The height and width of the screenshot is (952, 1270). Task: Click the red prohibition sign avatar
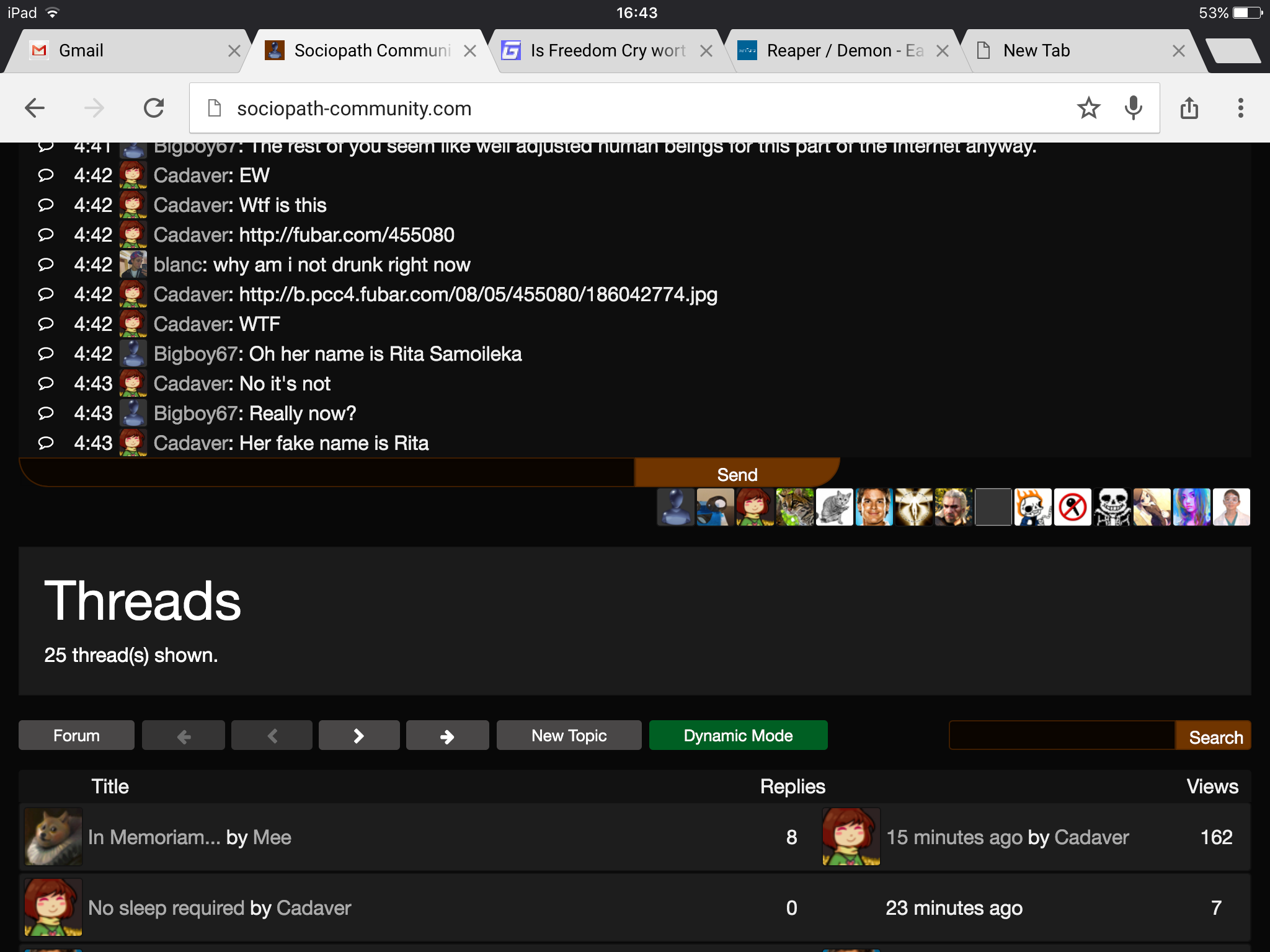pos(1073,507)
